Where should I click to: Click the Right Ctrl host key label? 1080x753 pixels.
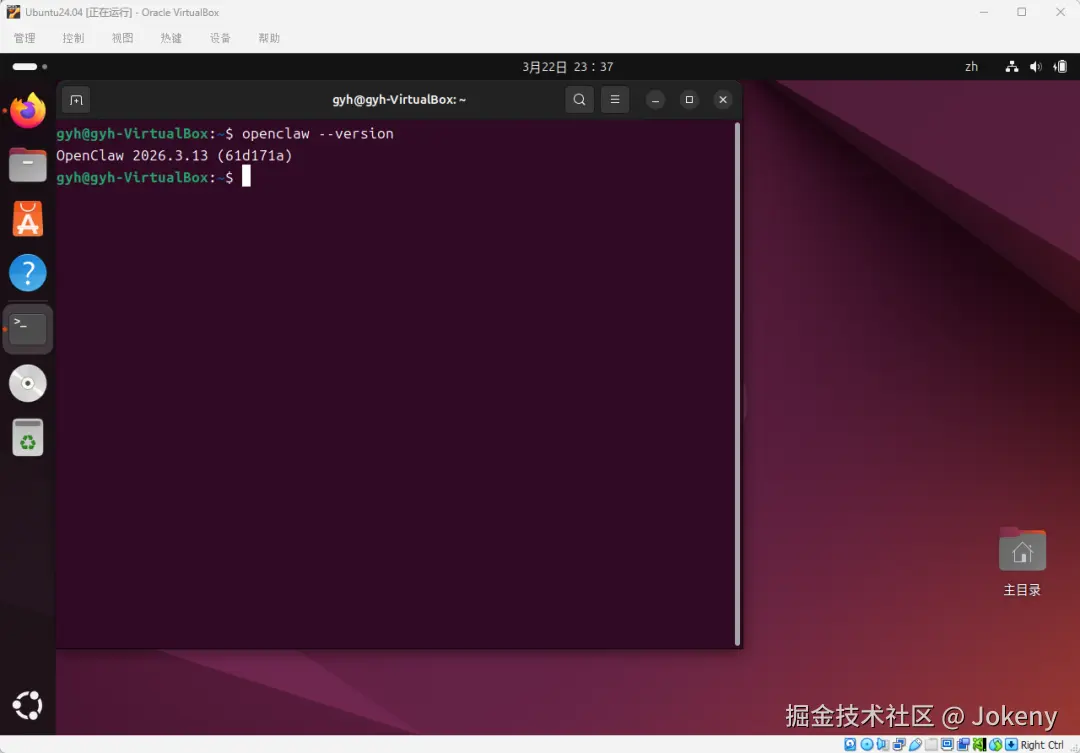(x=1042, y=745)
